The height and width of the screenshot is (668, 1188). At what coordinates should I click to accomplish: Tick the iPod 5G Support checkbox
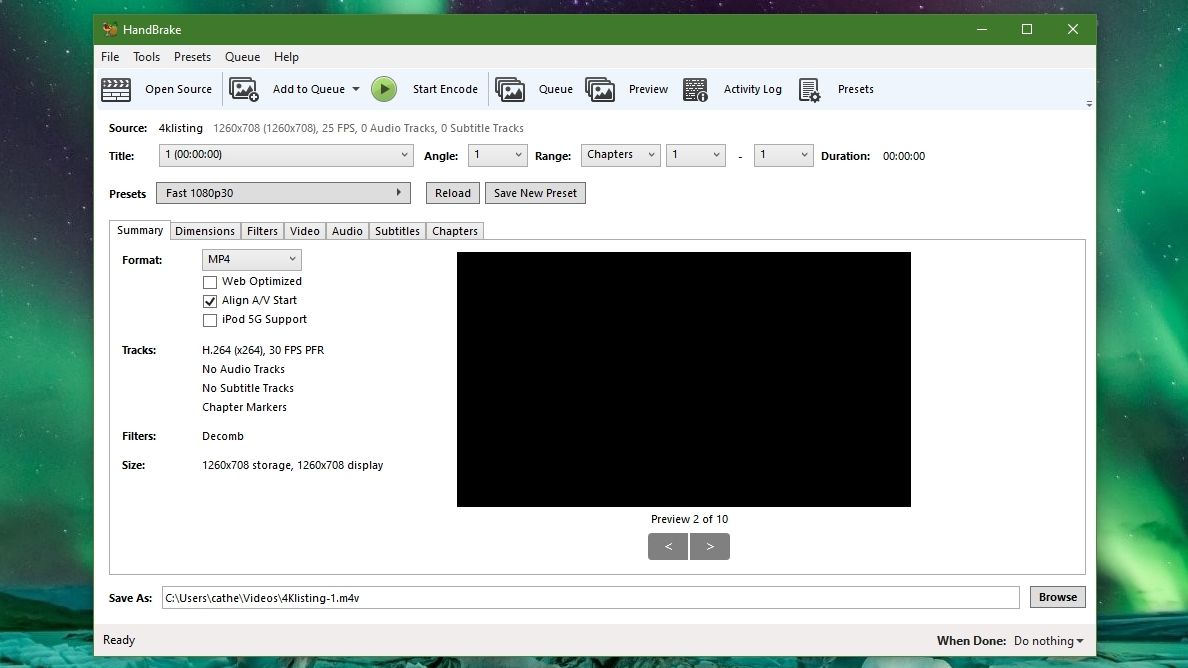pos(210,320)
